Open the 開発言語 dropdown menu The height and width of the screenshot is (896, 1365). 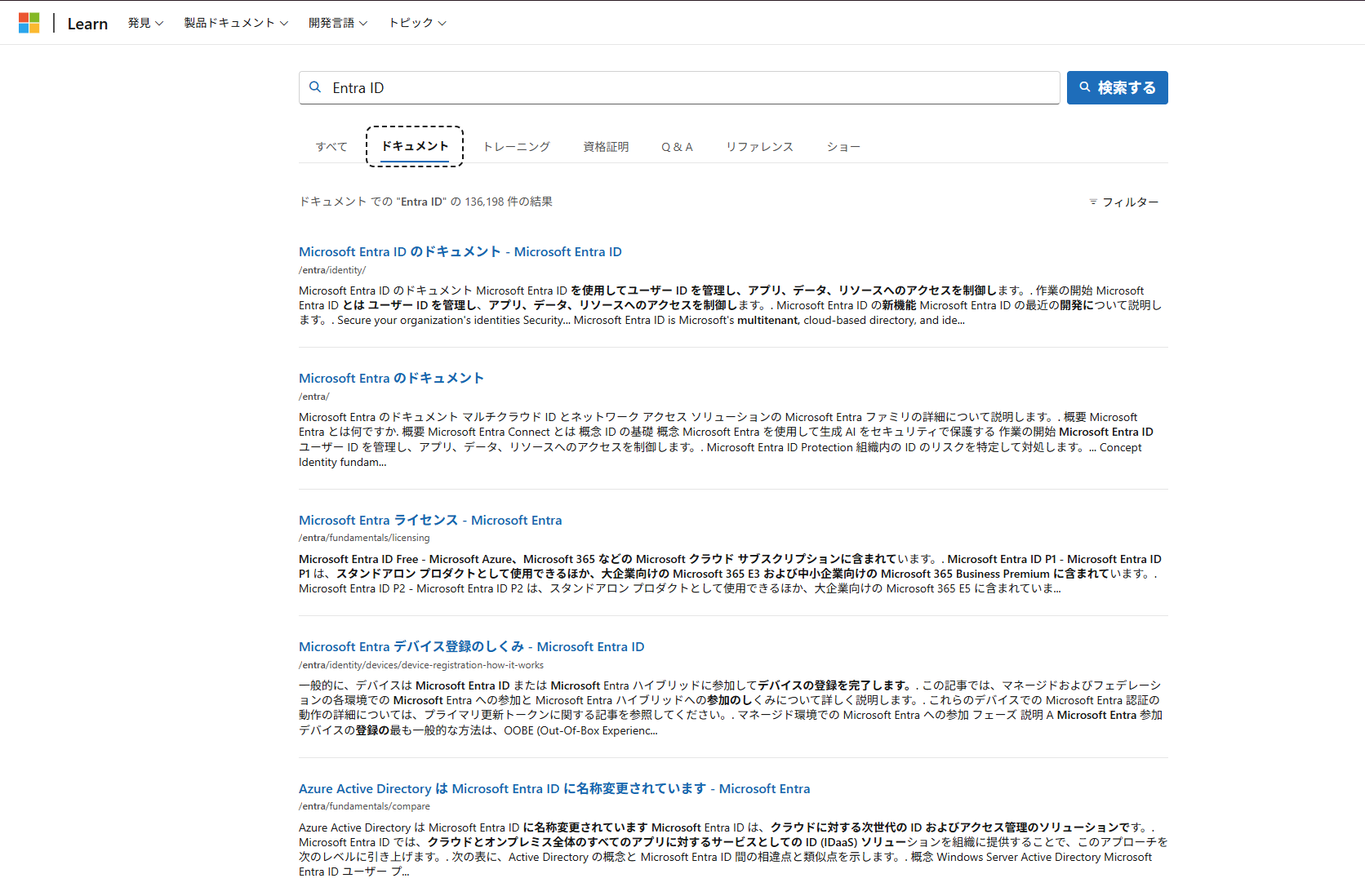(x=337, y=23)
